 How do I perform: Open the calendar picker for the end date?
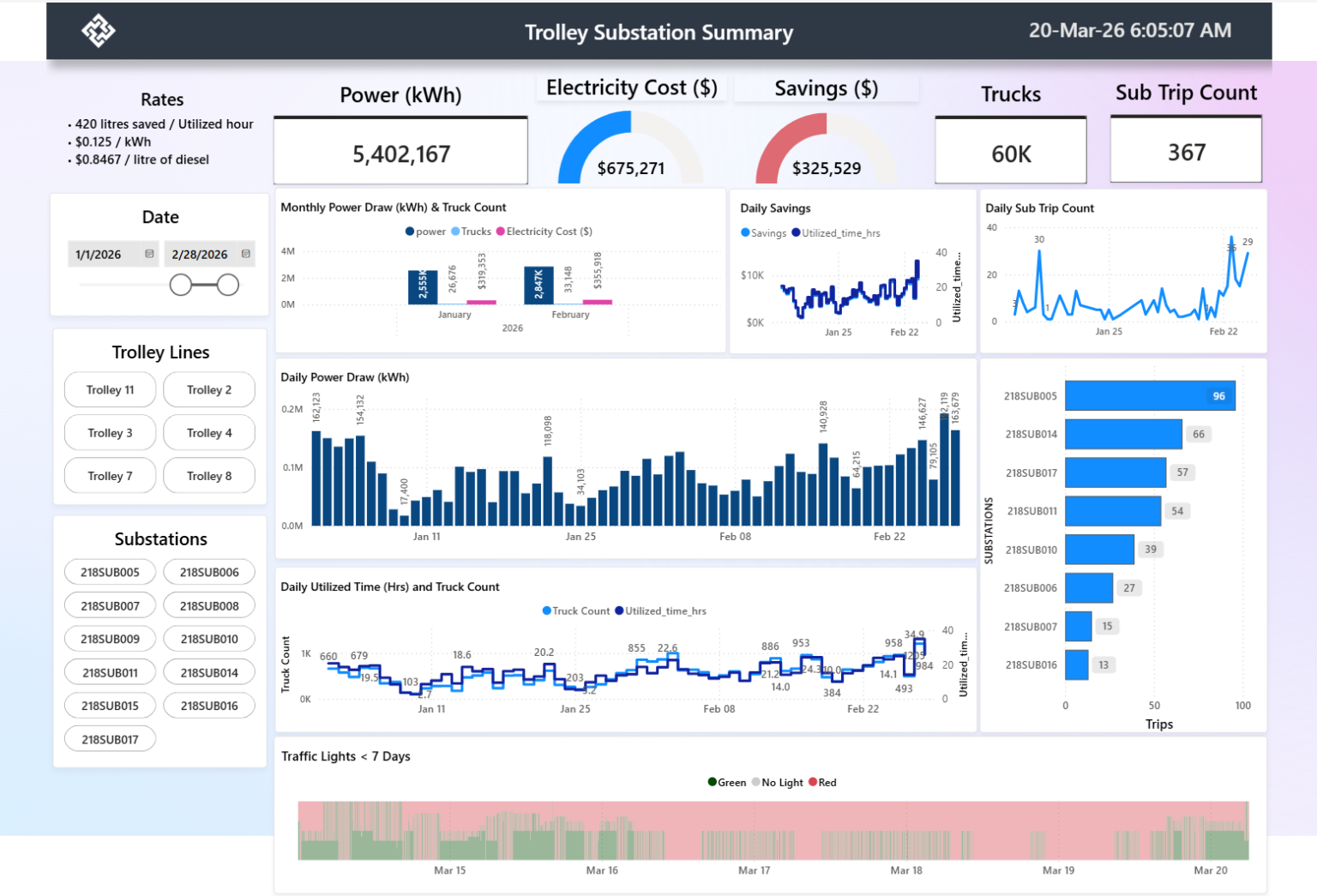pos(247,254)
